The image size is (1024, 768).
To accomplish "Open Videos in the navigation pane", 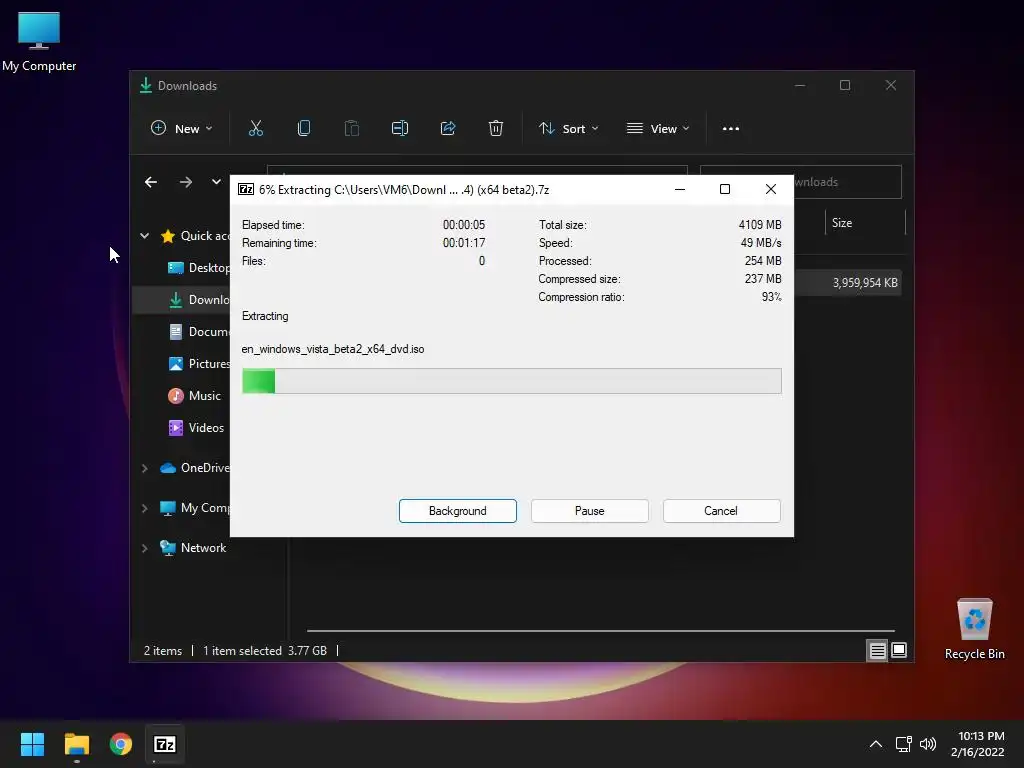I will tap(196, 428).
